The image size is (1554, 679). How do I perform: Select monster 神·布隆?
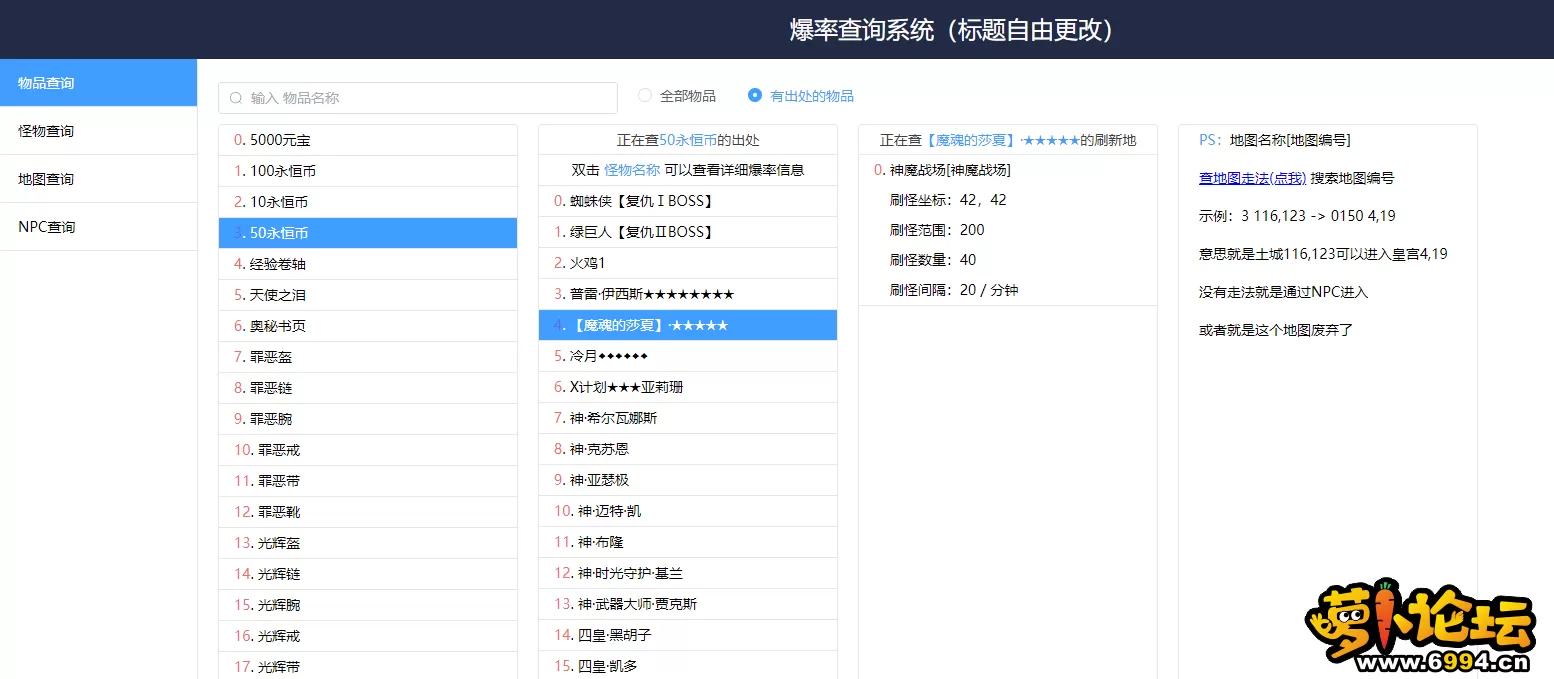pyautogui.click(x=688, y=543)
